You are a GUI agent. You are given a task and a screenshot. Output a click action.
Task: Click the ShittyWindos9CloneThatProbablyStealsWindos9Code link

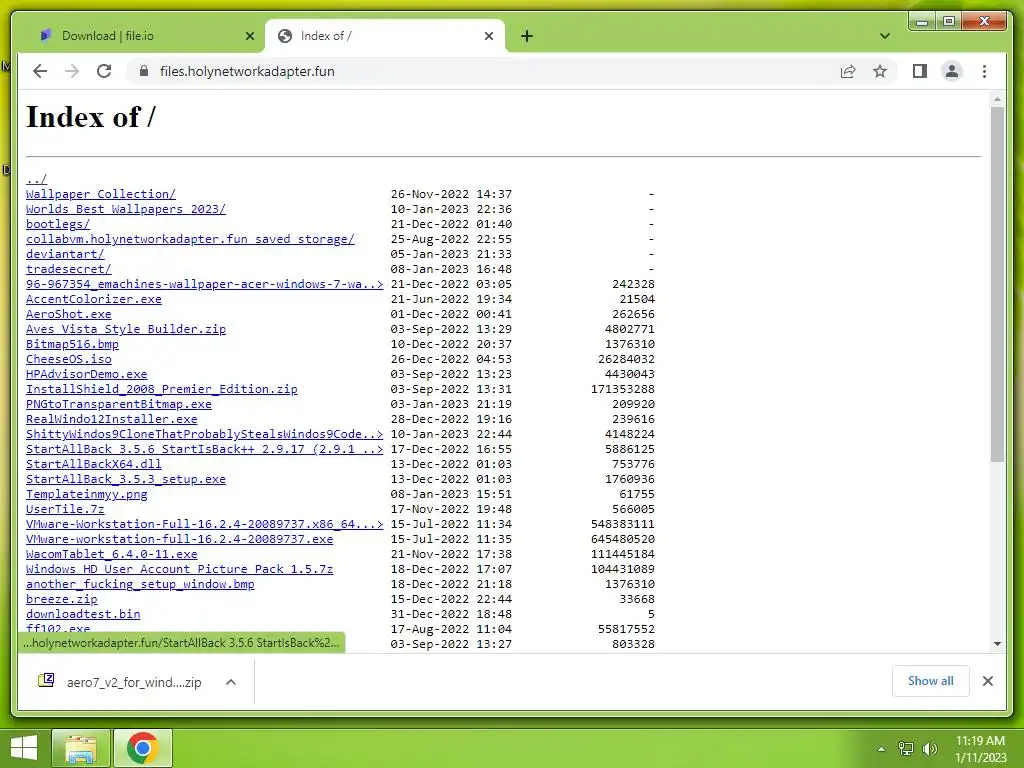(x=204, y=434)
